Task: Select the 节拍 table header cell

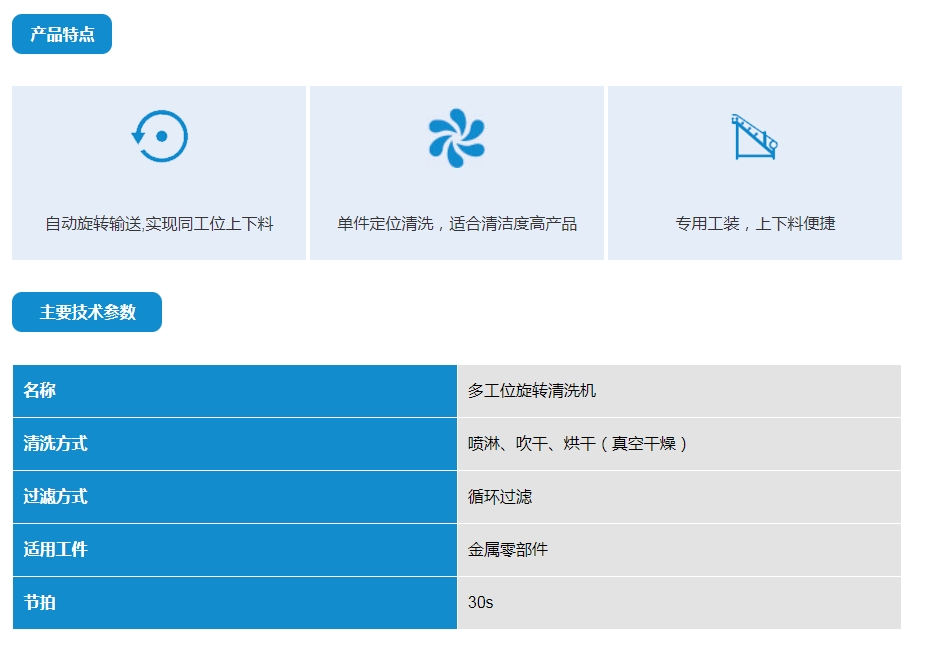Action: 234,603
